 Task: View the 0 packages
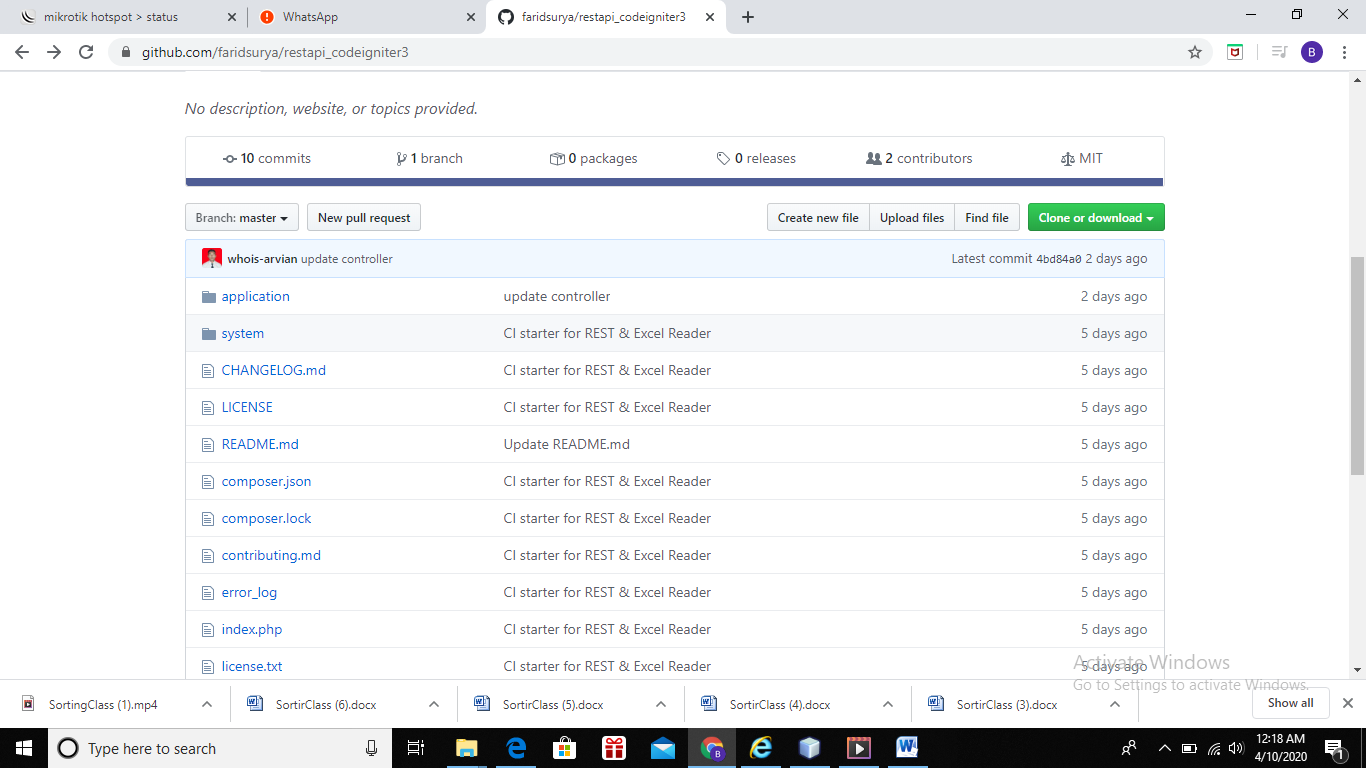click(593, 159)
